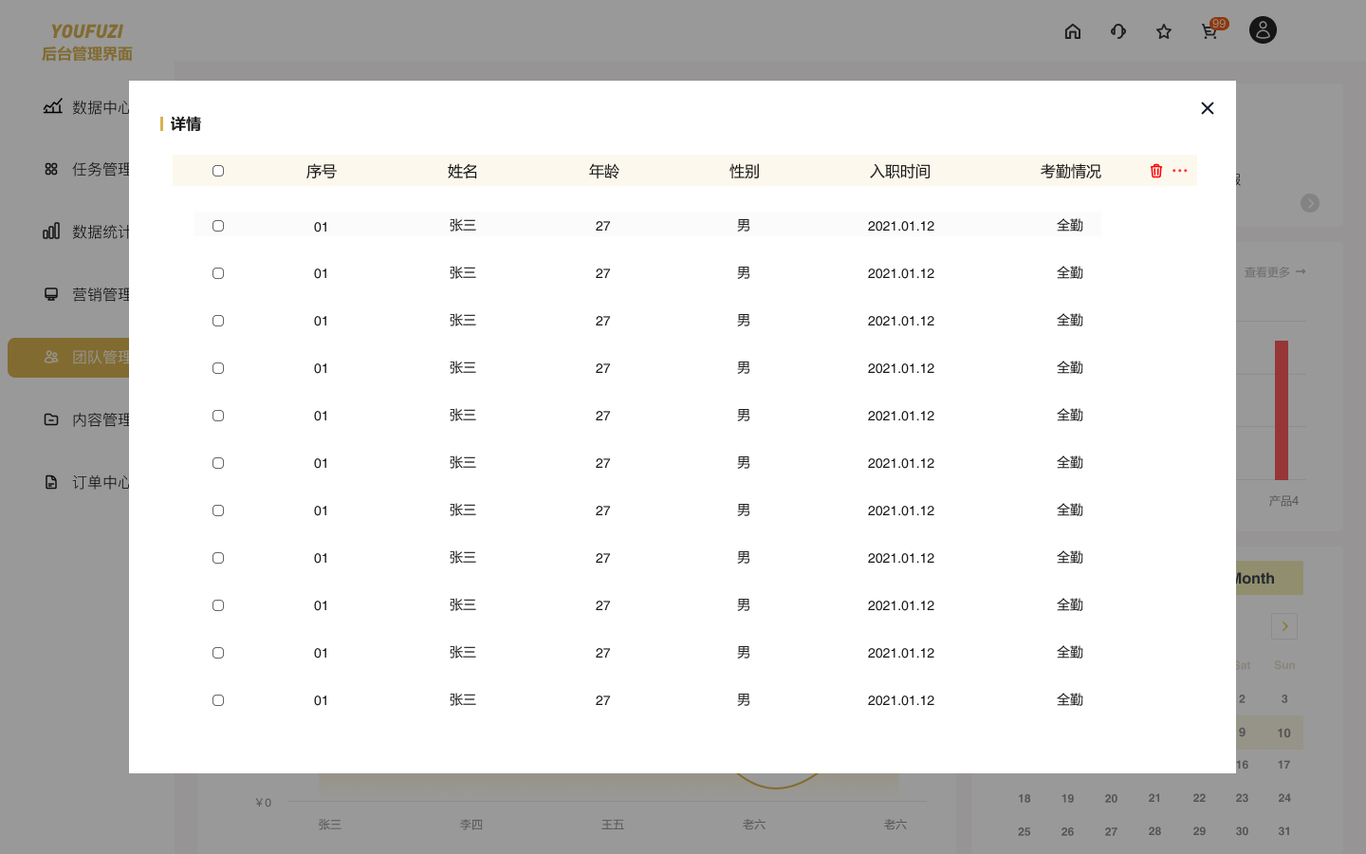Viewport: 1366px width, 854px height.
Task: Click the 详情 dialog title
Action: click(x=185, y=124)
